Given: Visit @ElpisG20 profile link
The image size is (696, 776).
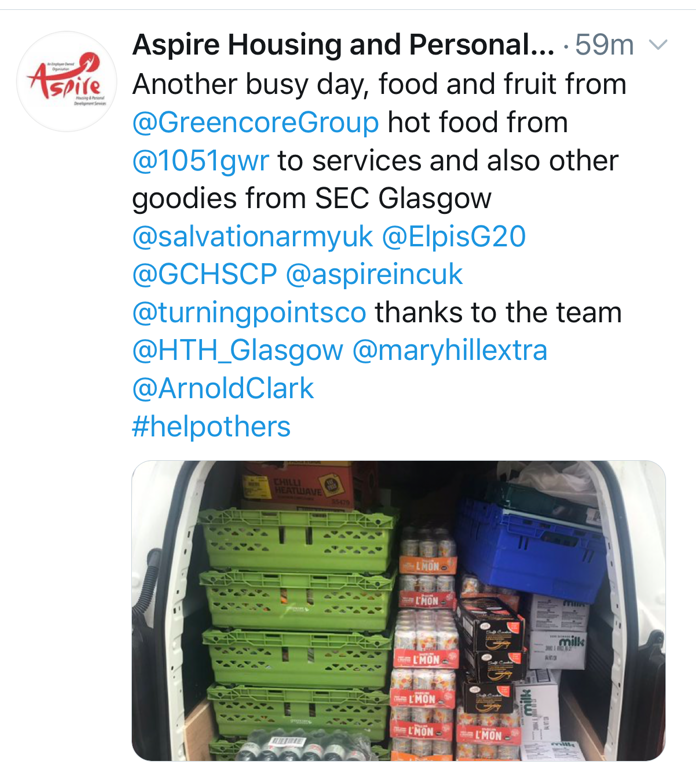Looking at the screenshot, I should pos(453,236).
